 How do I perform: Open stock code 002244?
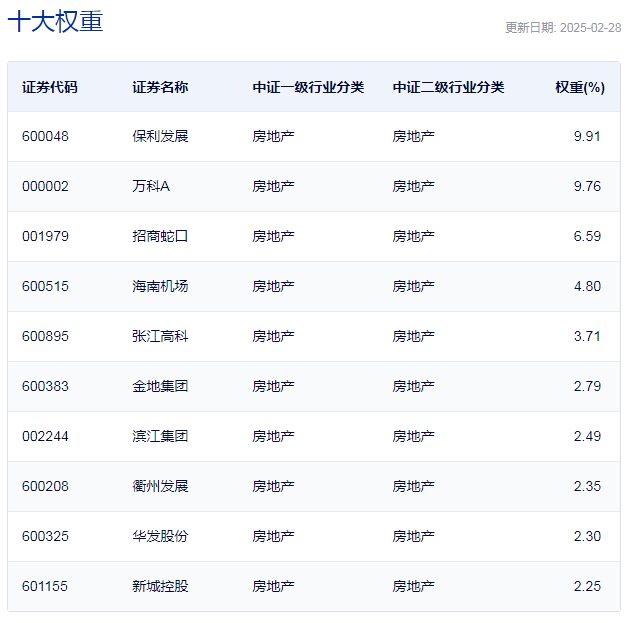pyautogui.click(x=45, y=436)
